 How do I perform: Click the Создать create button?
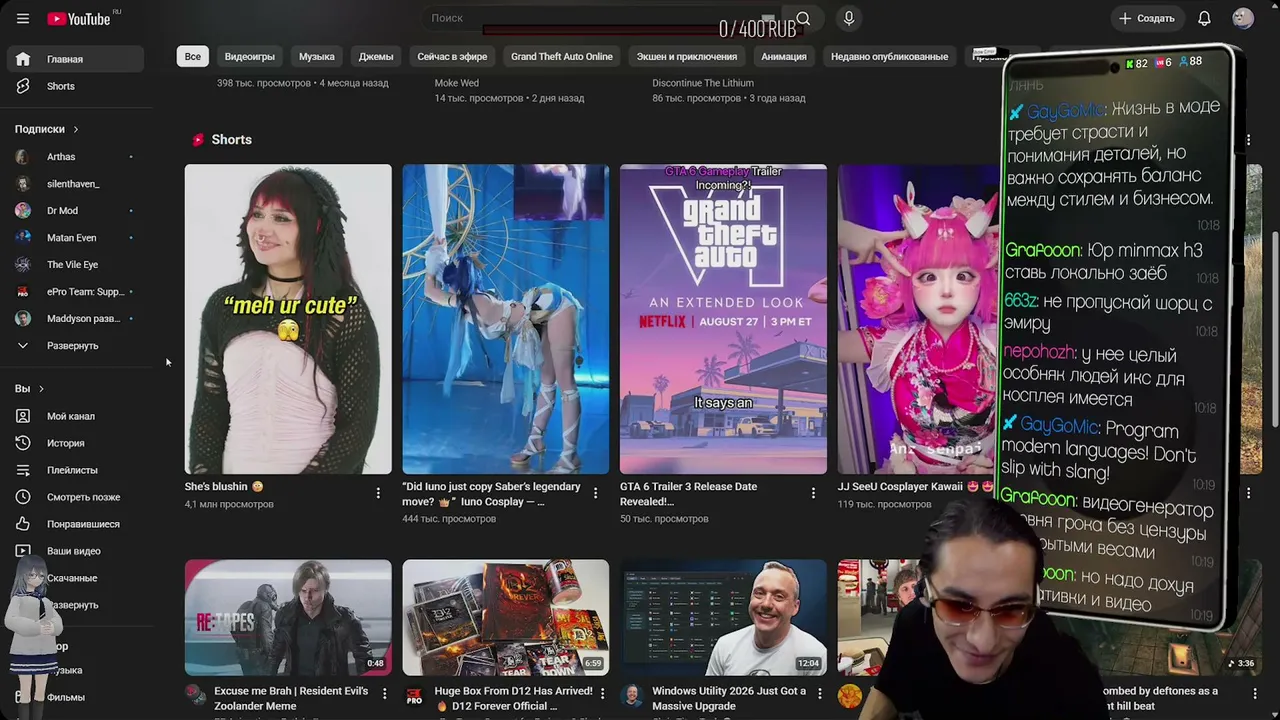(x=1147, y=18)
